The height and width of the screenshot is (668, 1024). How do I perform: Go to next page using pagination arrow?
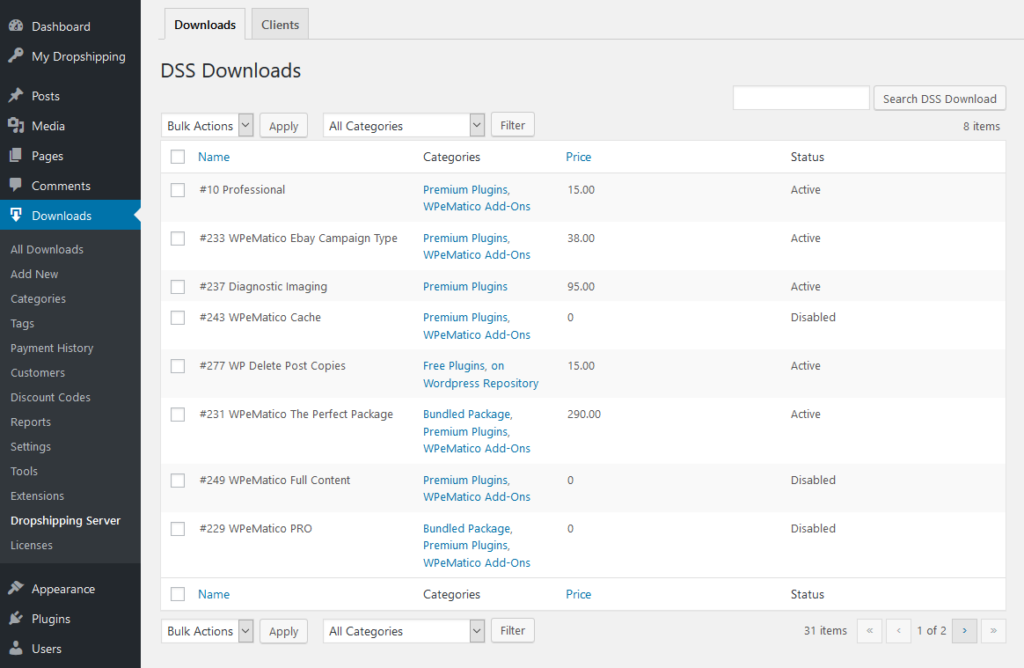pos(964,631)
